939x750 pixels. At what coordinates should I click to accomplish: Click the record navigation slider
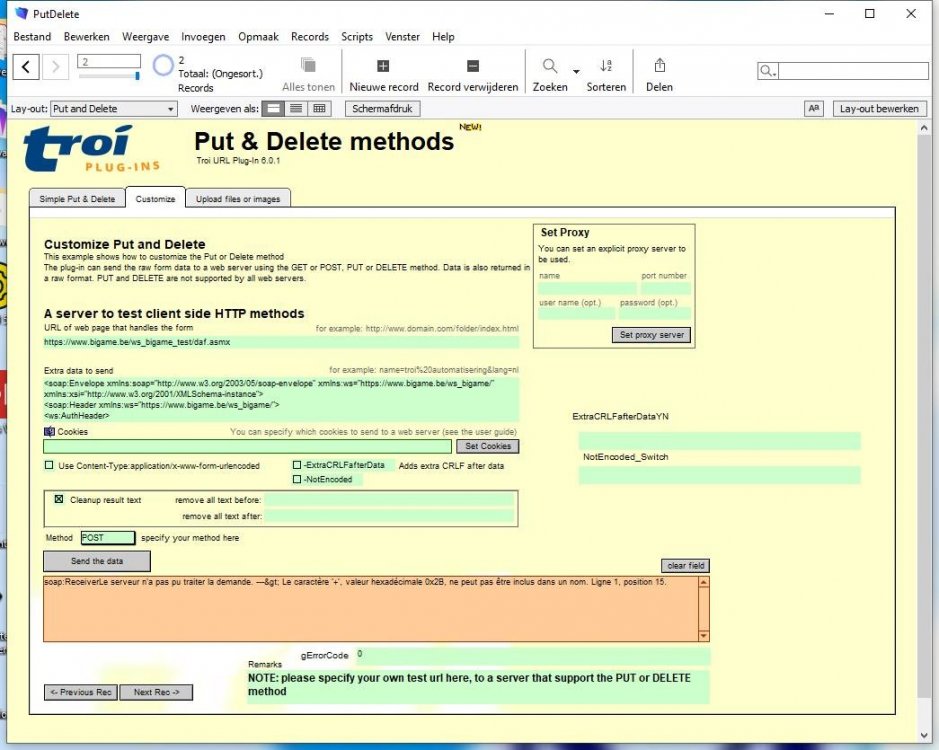coord(109,76)
